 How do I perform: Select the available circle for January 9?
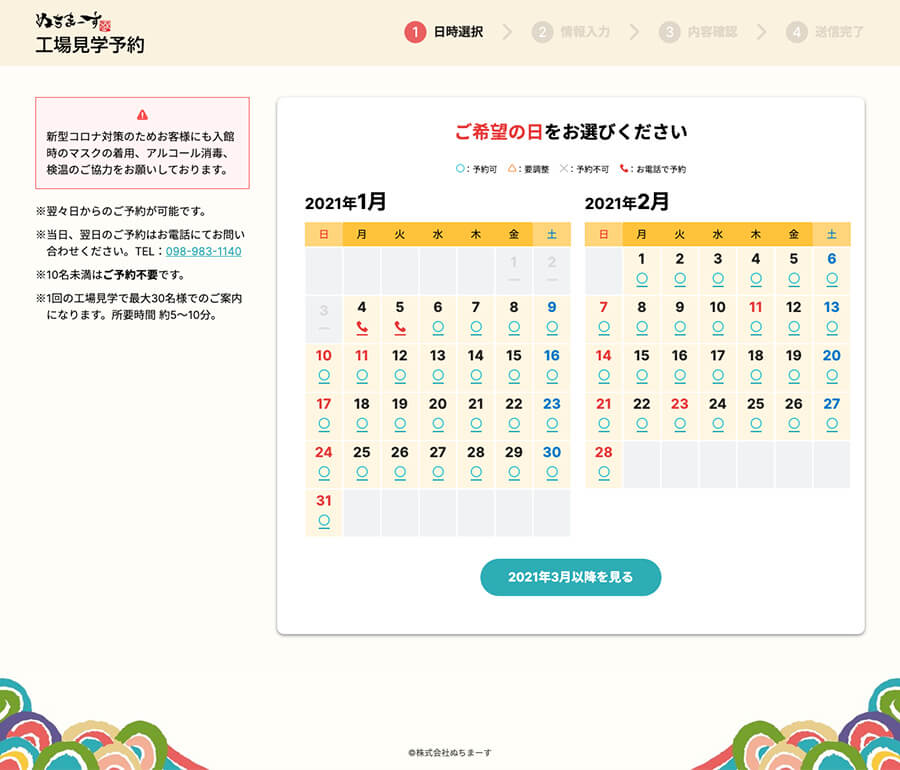coord(552,327)
